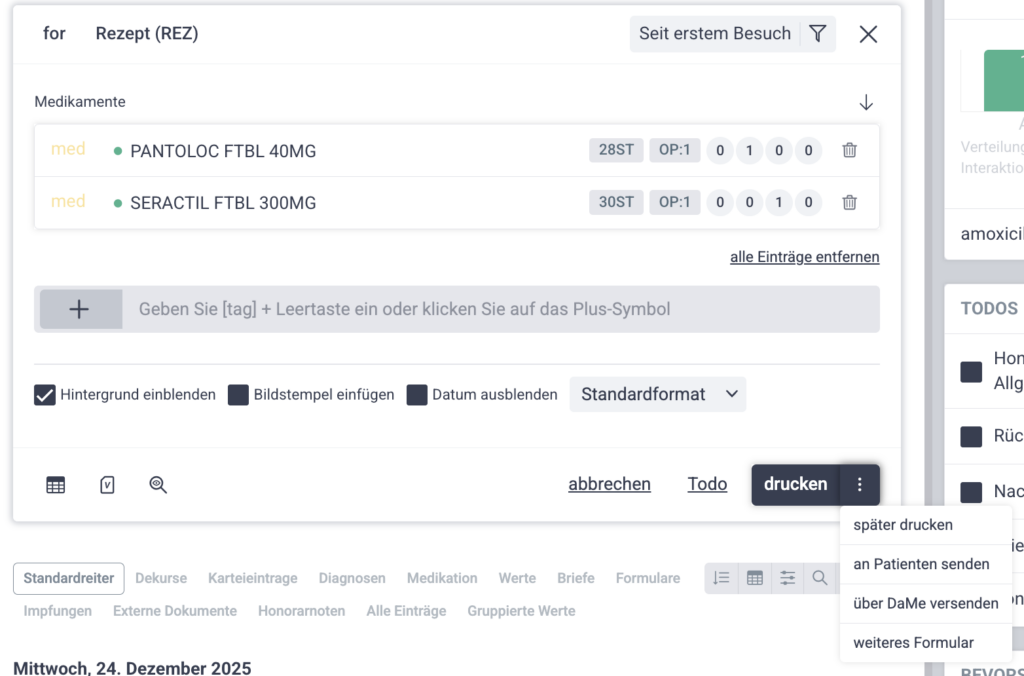Open the Standardformat dropdown

pos(658,395)
